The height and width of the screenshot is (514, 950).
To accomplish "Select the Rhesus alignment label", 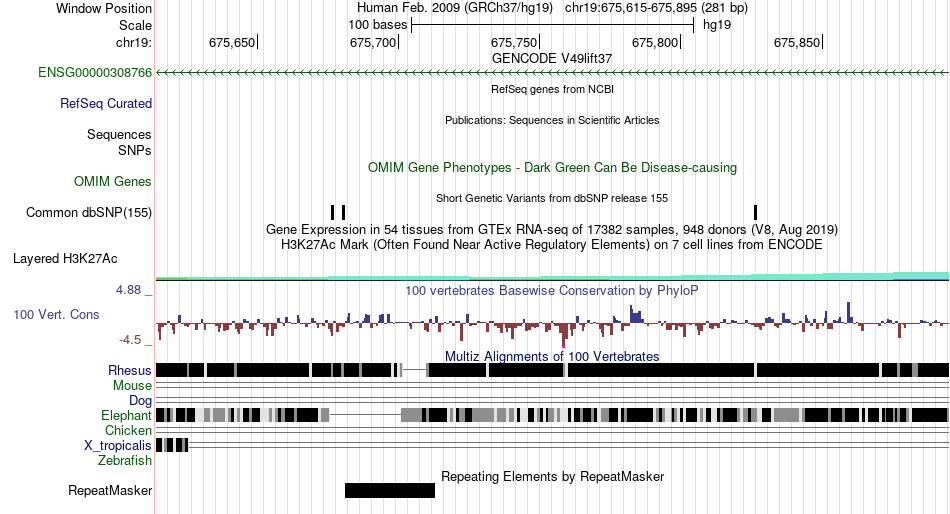I will click(130, 370).
